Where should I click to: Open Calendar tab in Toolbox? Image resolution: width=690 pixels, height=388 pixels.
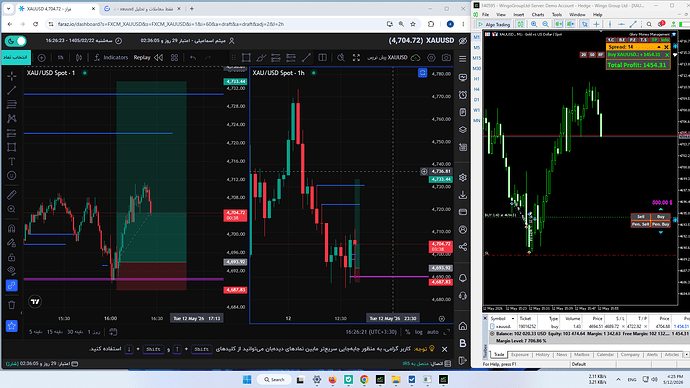(x=605, y=355)
